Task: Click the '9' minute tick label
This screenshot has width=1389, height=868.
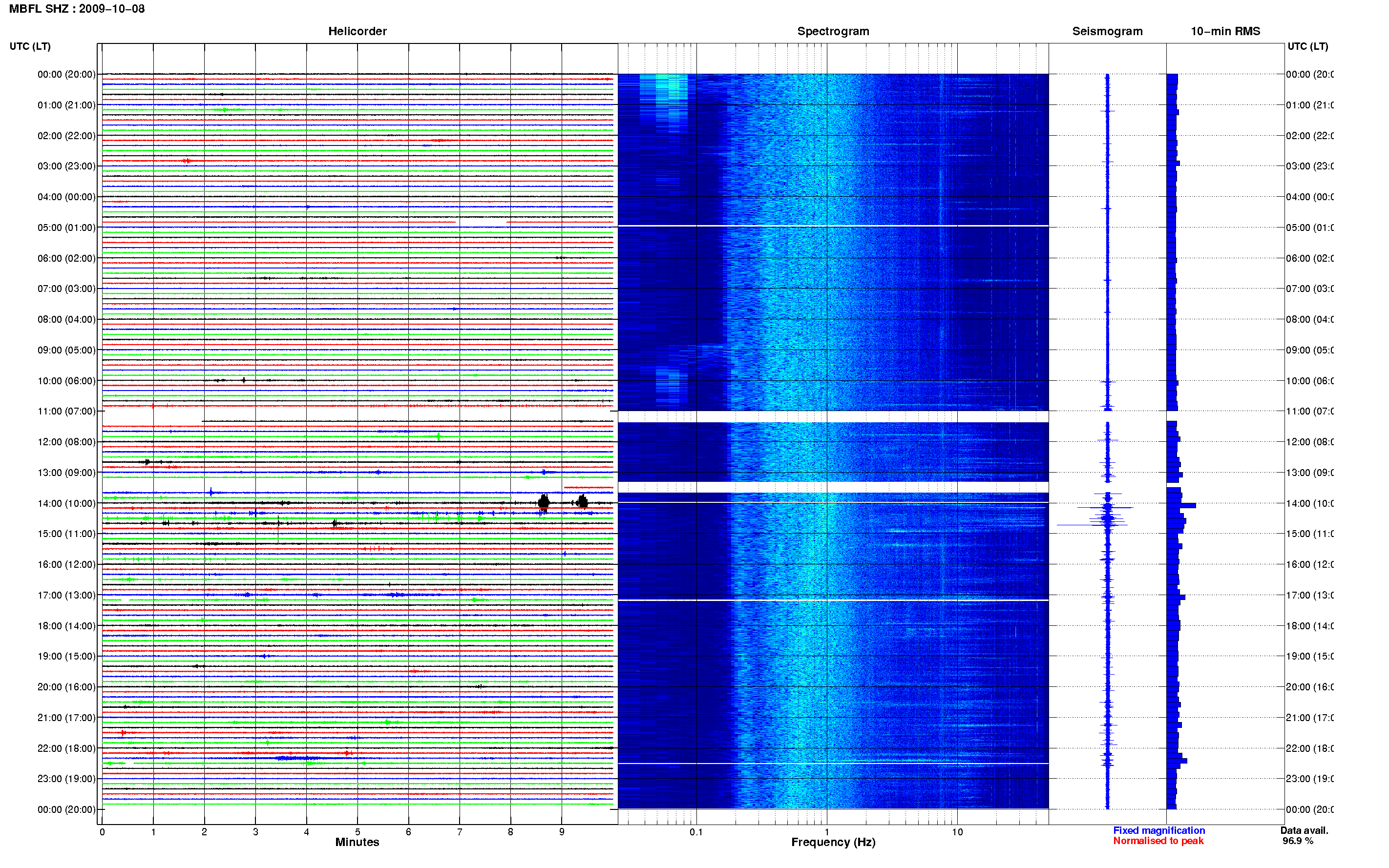Action: pyautogui.click(x=562, y=832)
